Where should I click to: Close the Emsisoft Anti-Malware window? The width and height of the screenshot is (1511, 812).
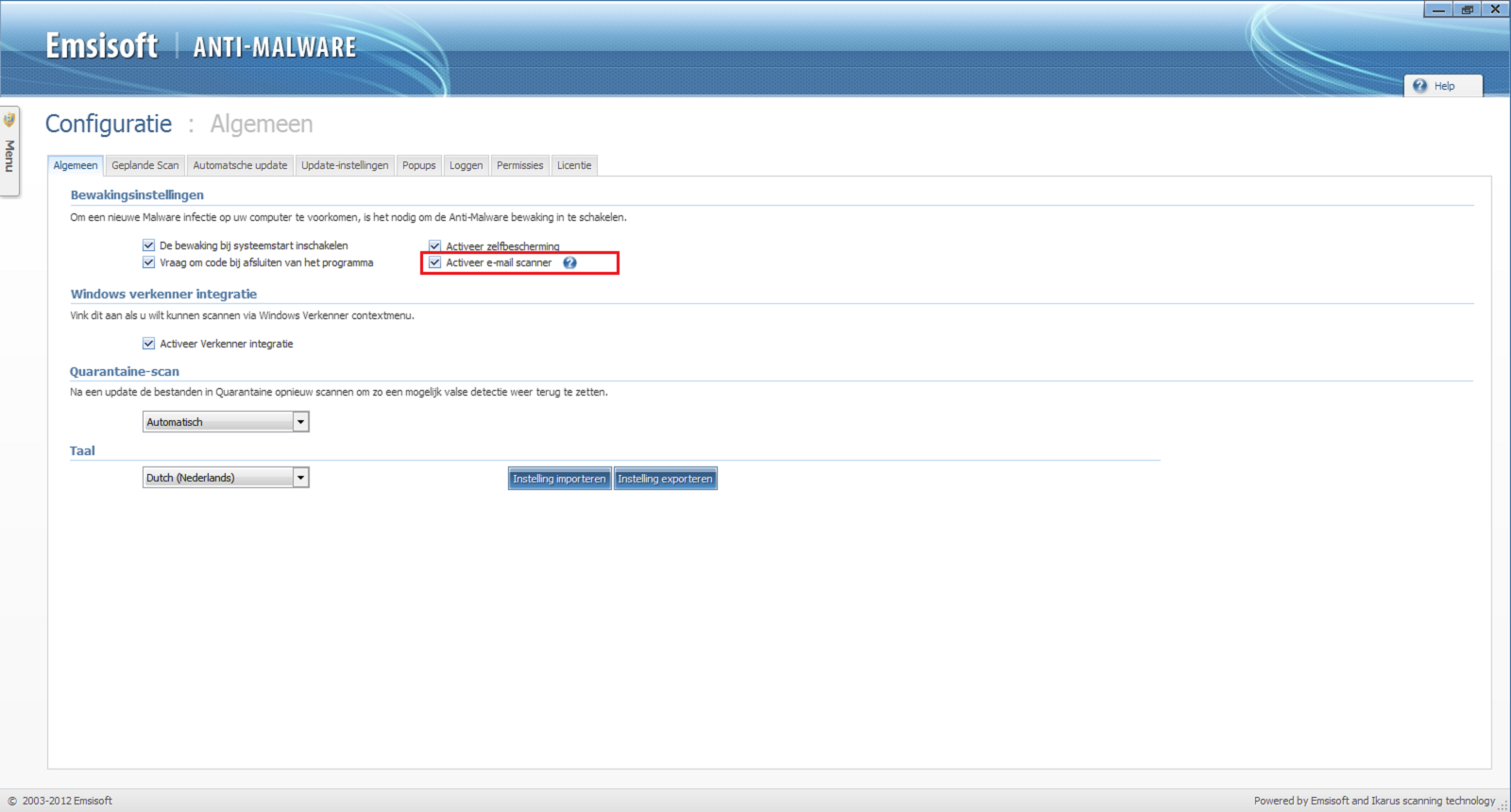[x=1495, y=9]
